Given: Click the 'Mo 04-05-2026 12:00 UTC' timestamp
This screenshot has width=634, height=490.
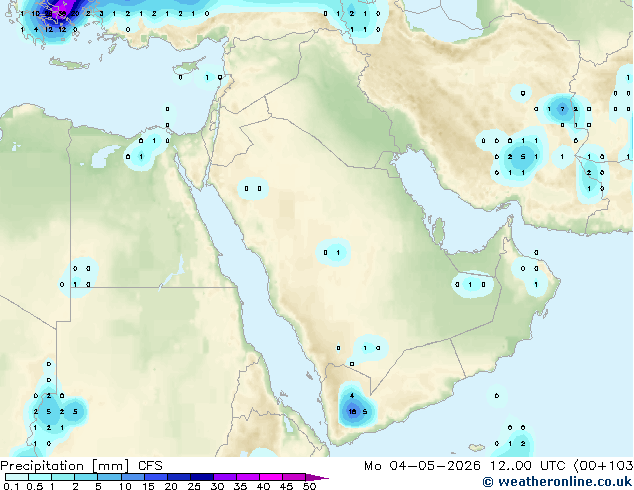Looking at the screenshot, I should [x=465, y=466].
